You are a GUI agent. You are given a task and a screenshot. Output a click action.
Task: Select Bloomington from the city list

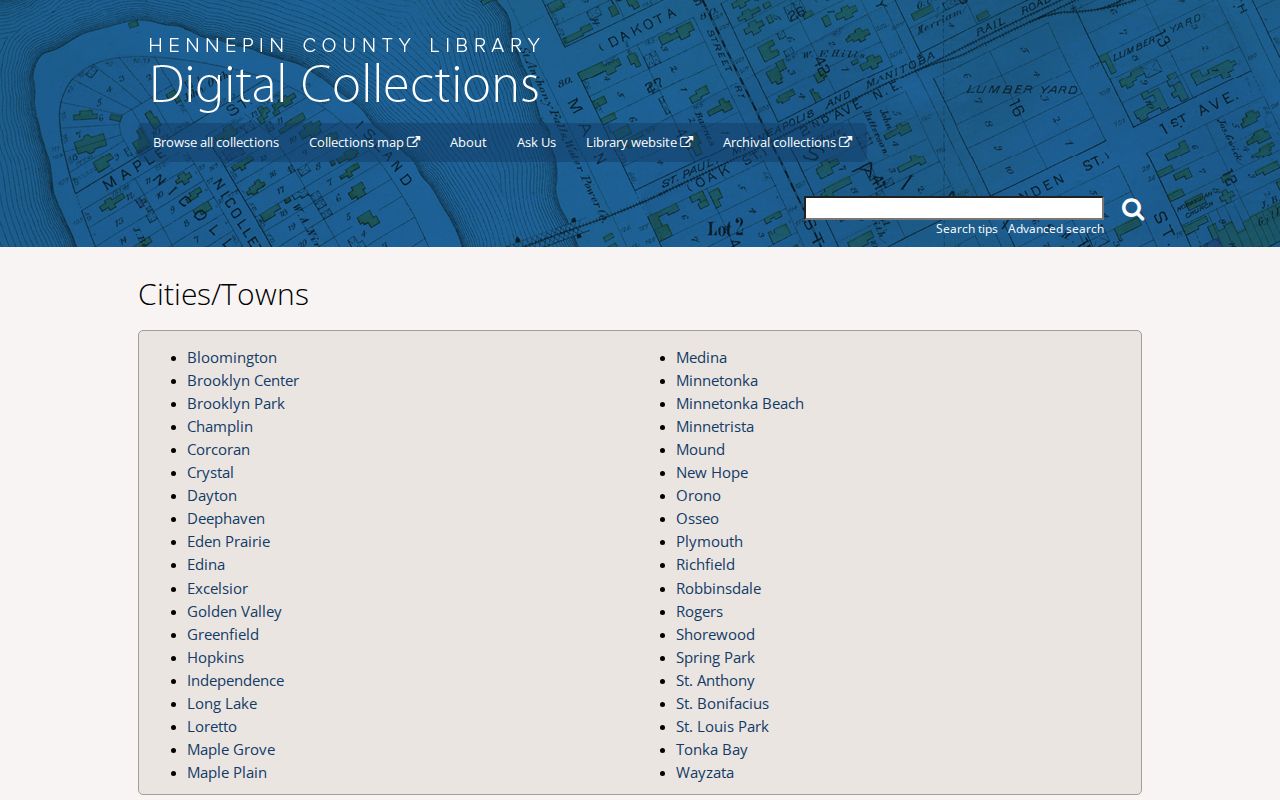(232, 357)
